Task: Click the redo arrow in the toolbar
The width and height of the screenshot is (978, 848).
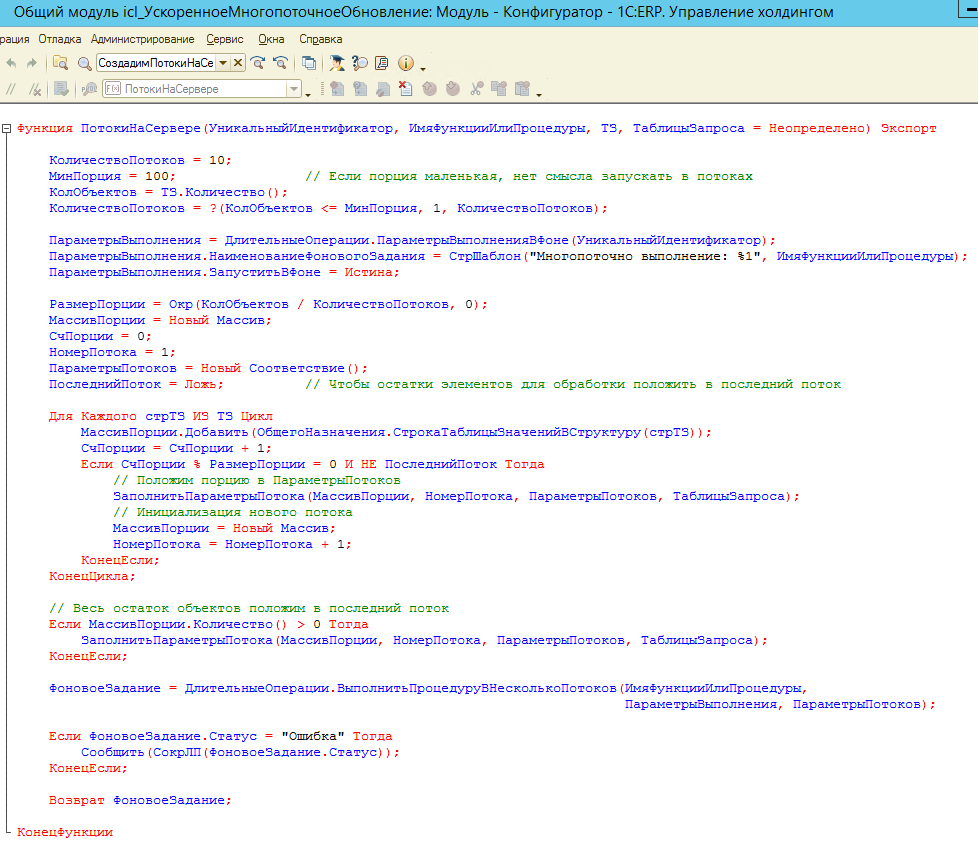Action: [x=32, y=63]
